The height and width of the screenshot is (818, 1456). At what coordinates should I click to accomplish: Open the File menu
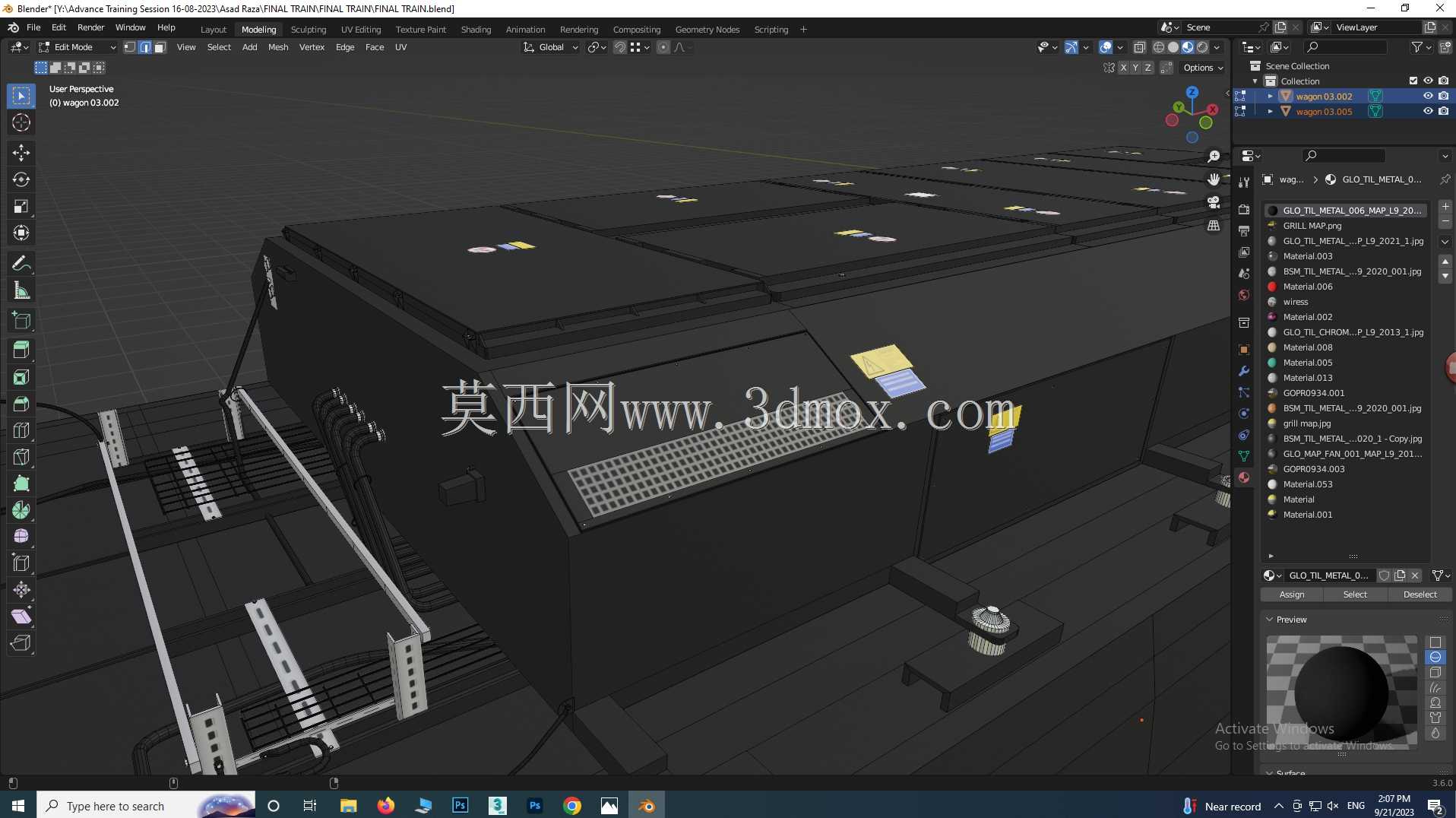[x=33, y=27]
